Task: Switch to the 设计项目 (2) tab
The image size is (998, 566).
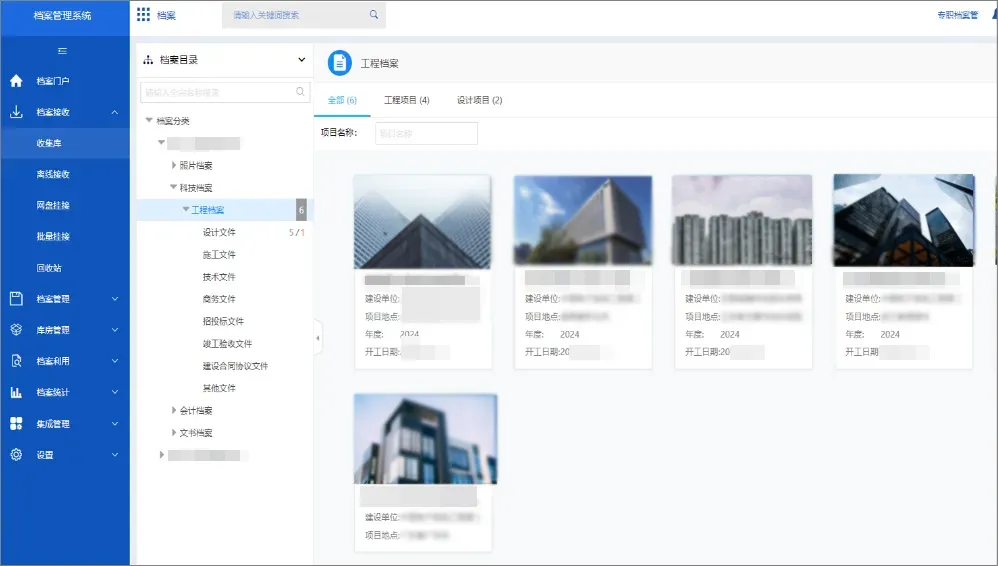Action: click(x=480, y=100)
